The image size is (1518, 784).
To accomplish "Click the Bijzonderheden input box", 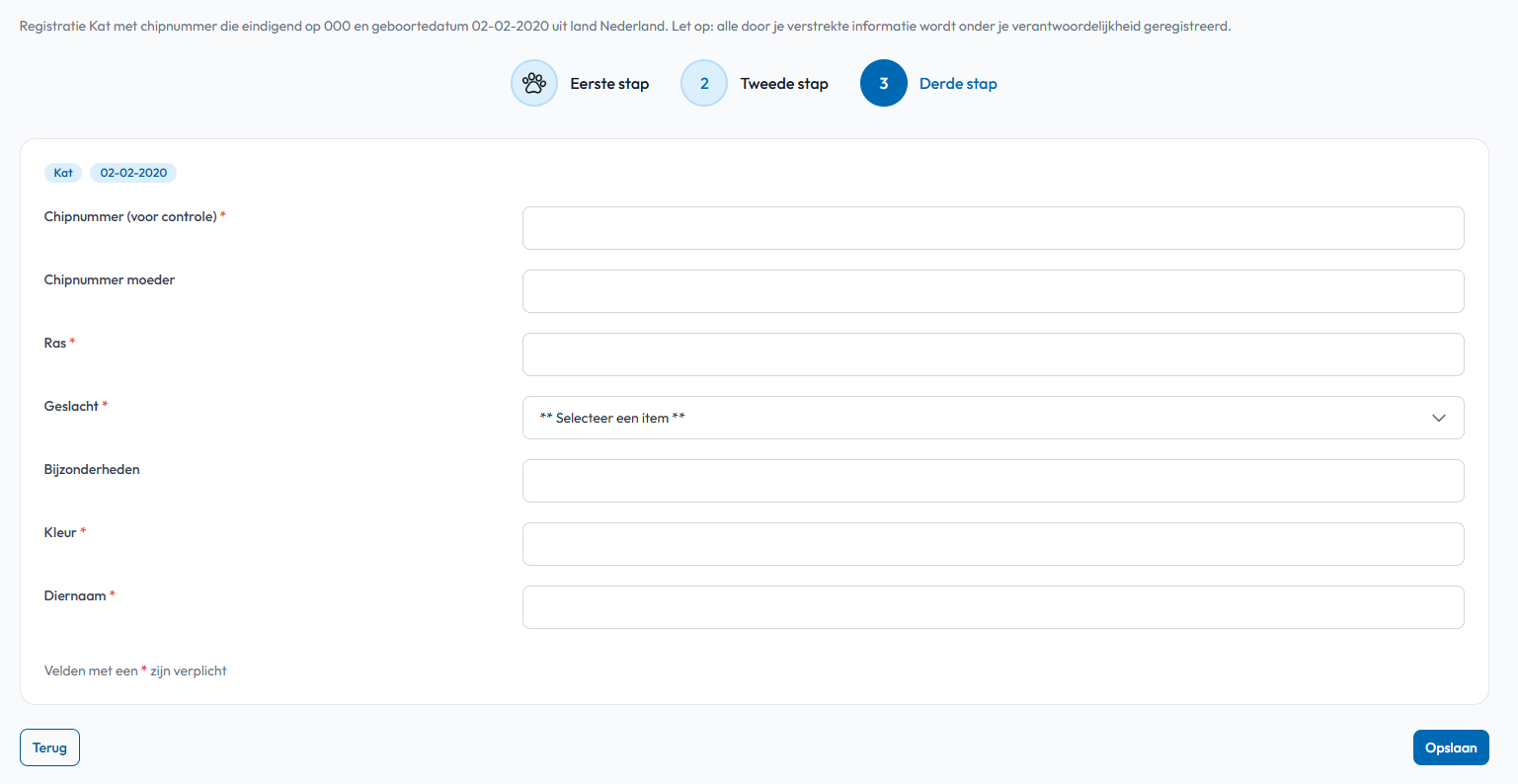I will (x=992, y=481).
